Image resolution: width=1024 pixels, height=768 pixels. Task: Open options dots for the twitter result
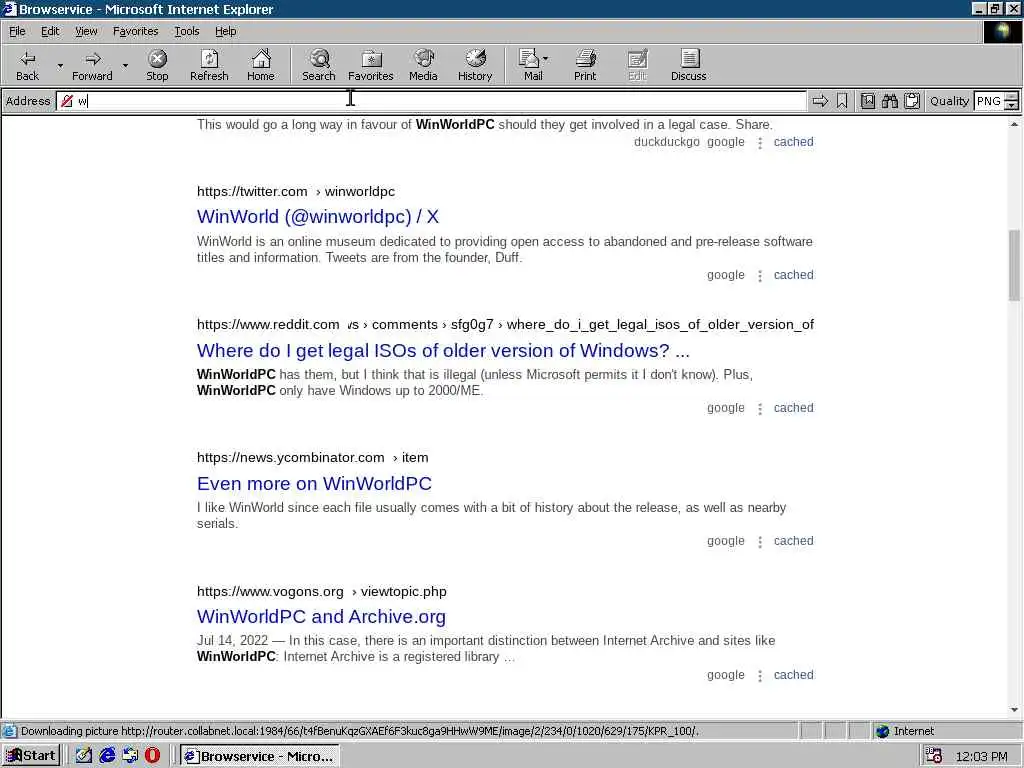(760, 276)
